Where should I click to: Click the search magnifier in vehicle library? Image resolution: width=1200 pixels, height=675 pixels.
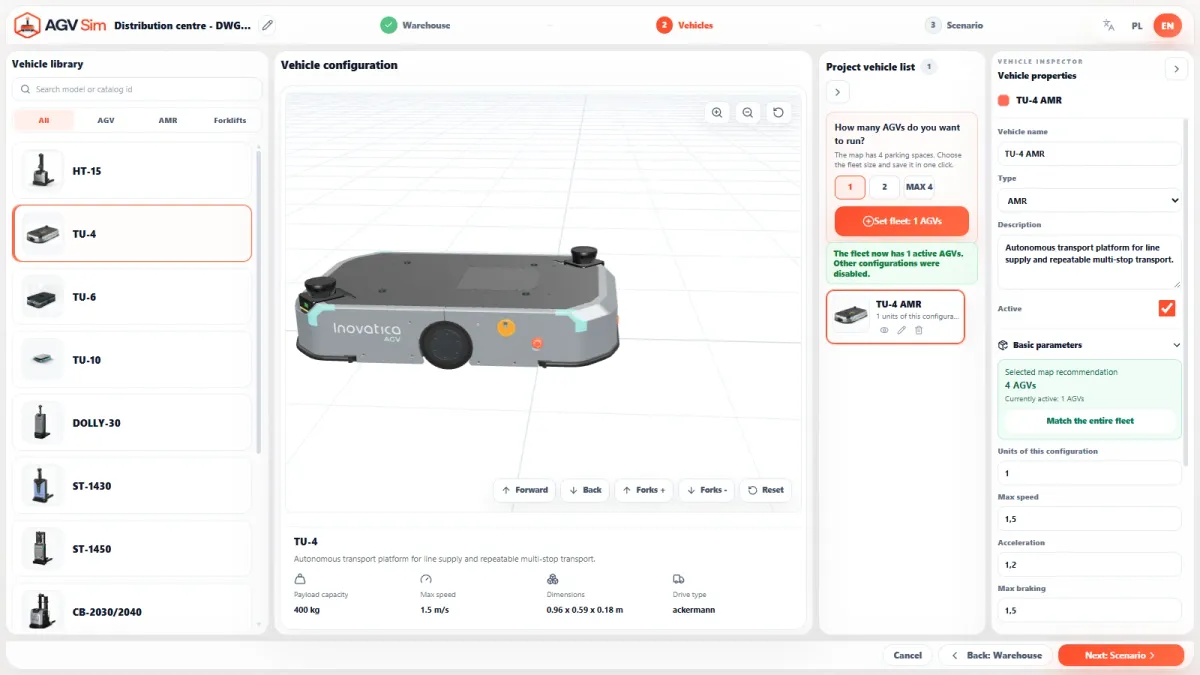[x=25, y=89]
